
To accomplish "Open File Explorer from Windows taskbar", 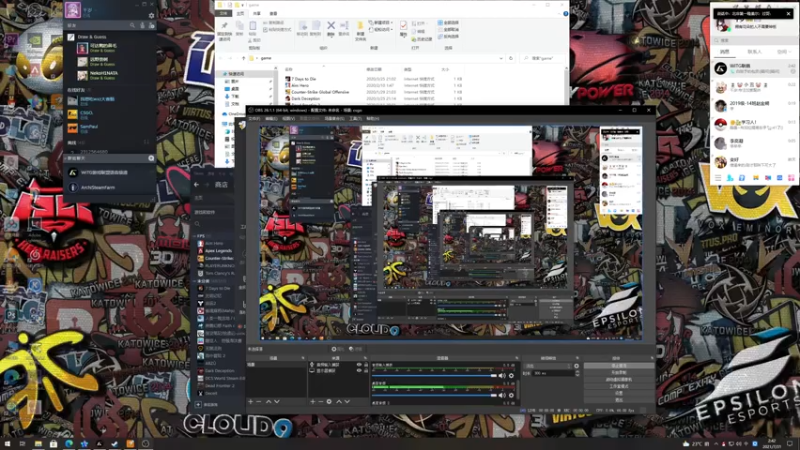I will tap(38, 444).
